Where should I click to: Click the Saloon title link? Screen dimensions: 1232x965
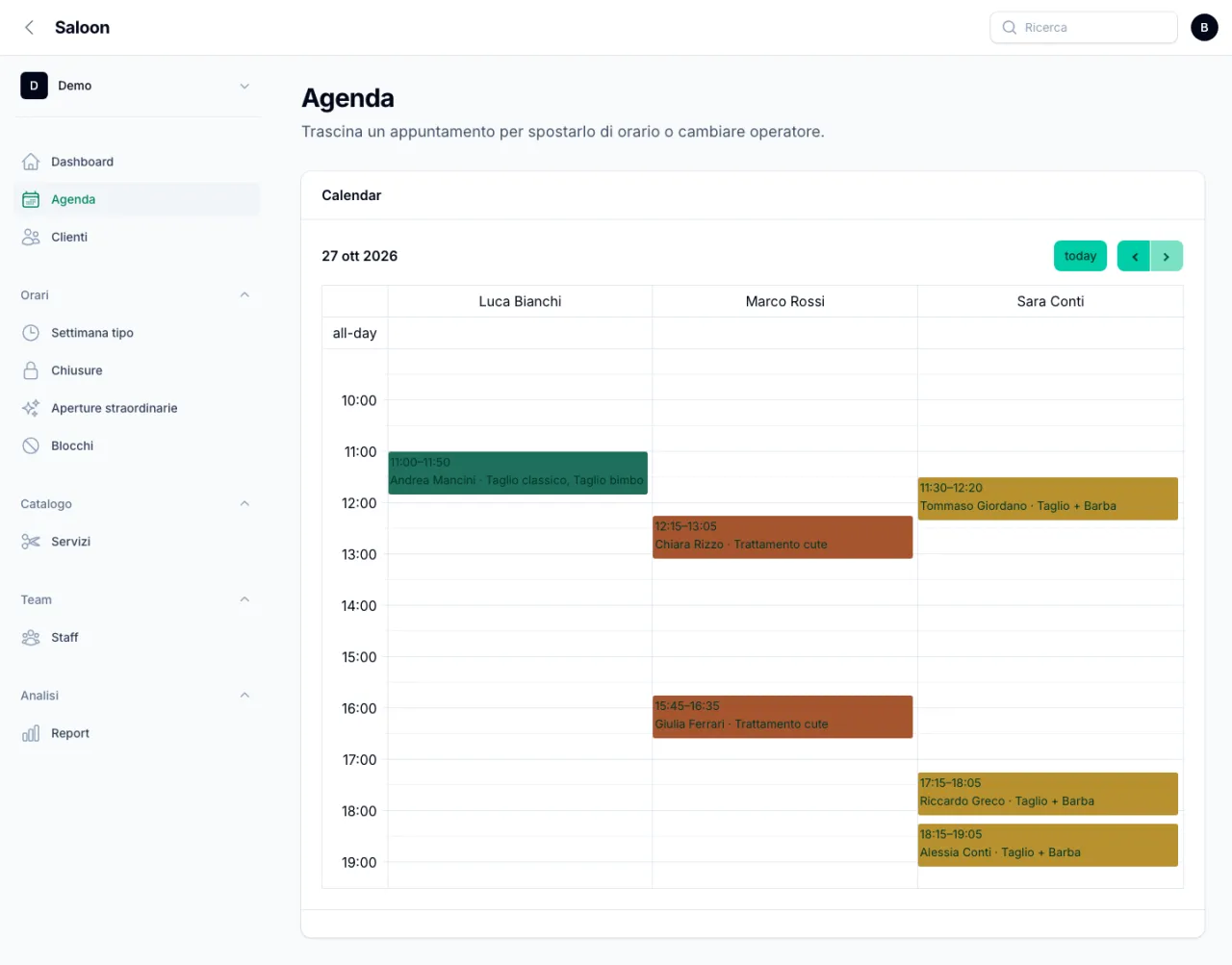pos(82,27)
